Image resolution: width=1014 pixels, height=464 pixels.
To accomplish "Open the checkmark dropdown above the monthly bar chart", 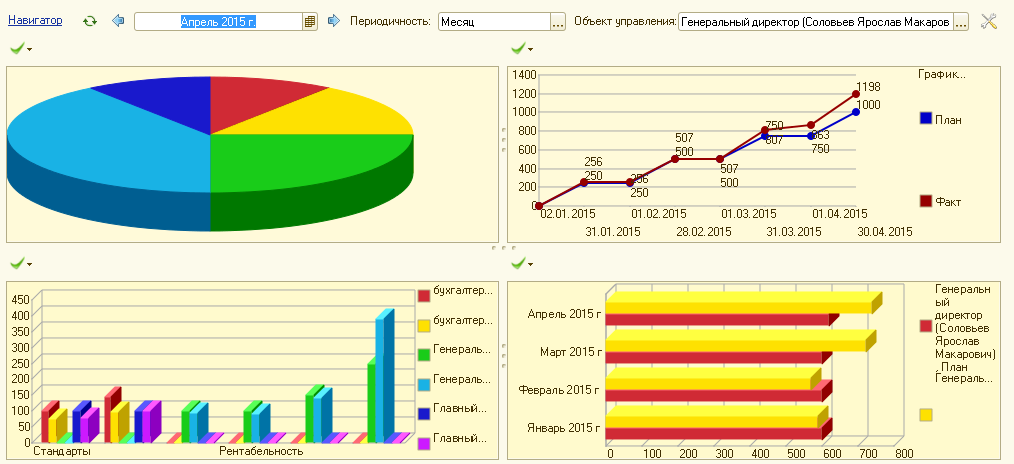I will click(x=530, y=264).
